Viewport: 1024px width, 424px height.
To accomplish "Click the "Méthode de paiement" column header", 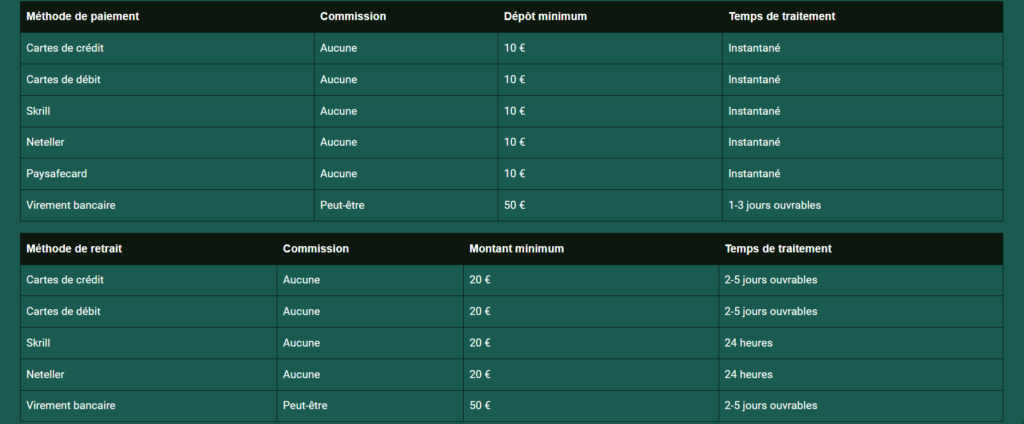I will click(x=83, y=17).
